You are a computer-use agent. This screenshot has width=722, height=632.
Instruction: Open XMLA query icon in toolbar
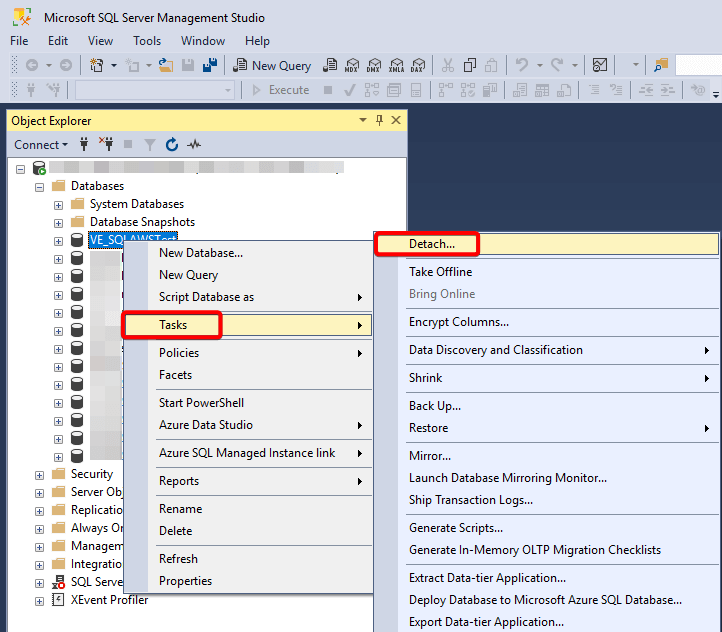pos(396,65)
